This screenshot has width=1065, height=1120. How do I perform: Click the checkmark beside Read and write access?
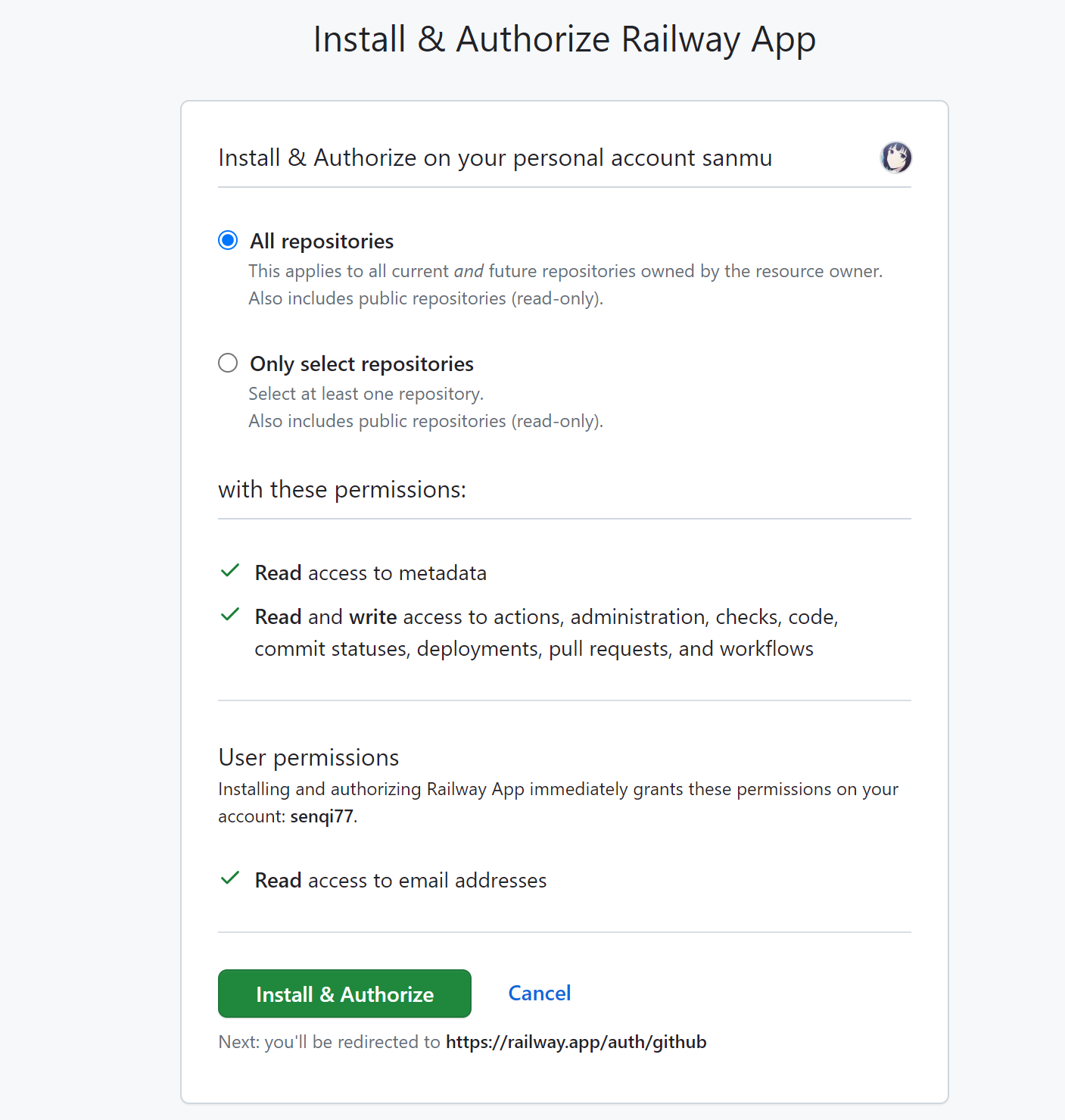230,615
